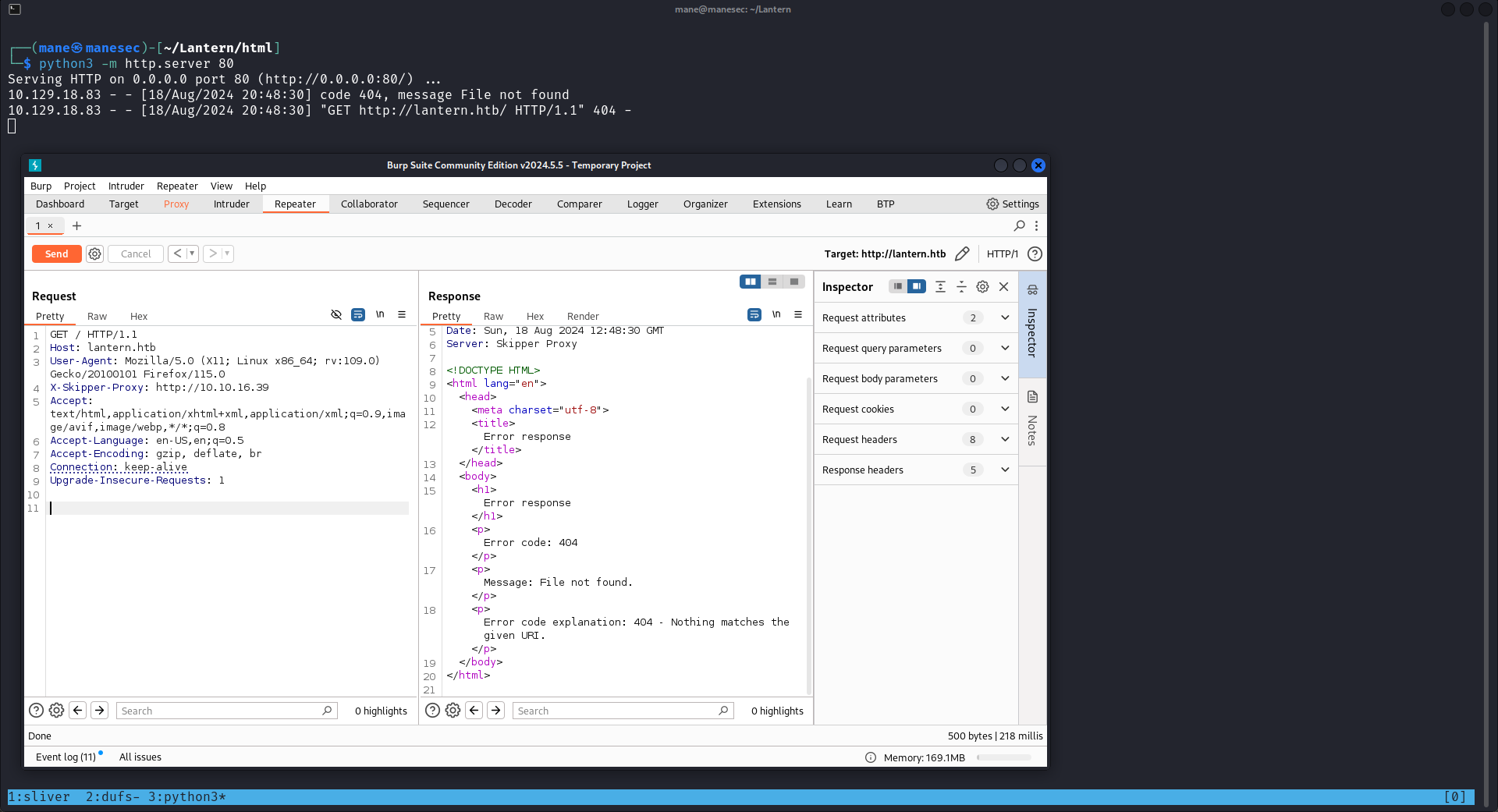The height and width of the screenshot is (812, 1498).
Task: Toggle word wrap in Response pane
Action: (754, 314)
